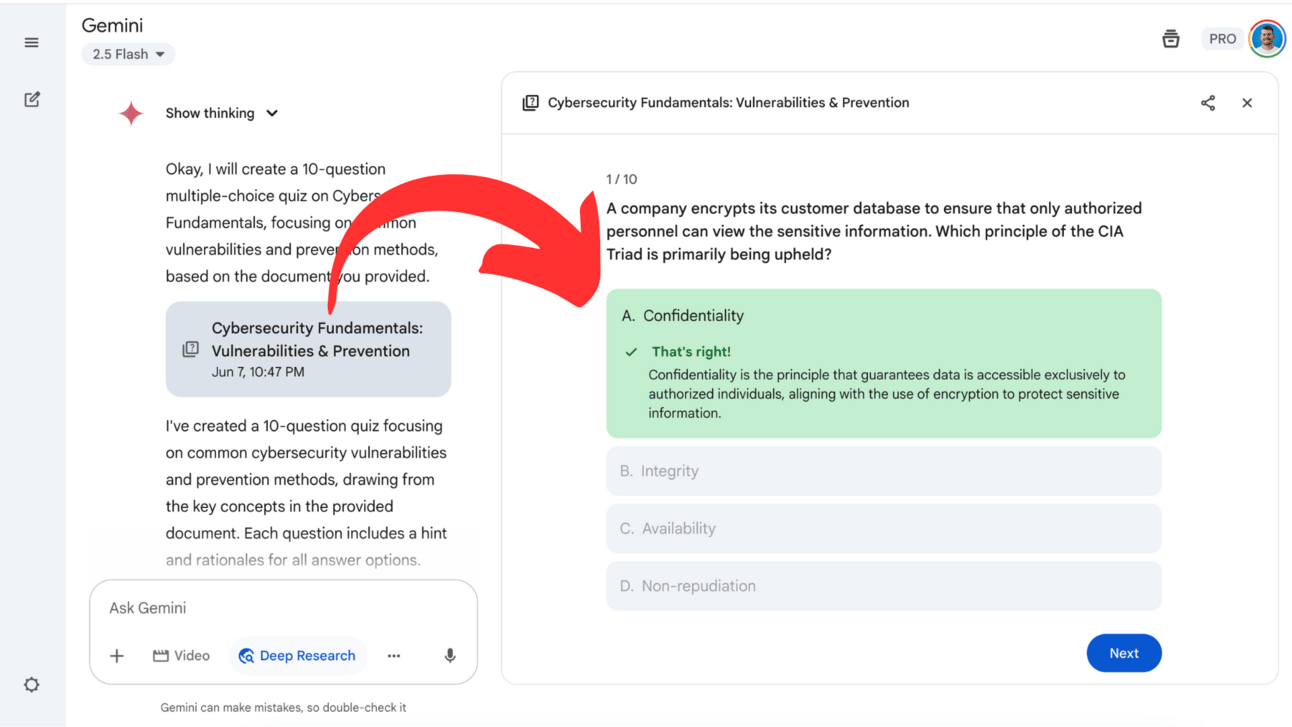Click the plus icon to add files

coord(117,656)
